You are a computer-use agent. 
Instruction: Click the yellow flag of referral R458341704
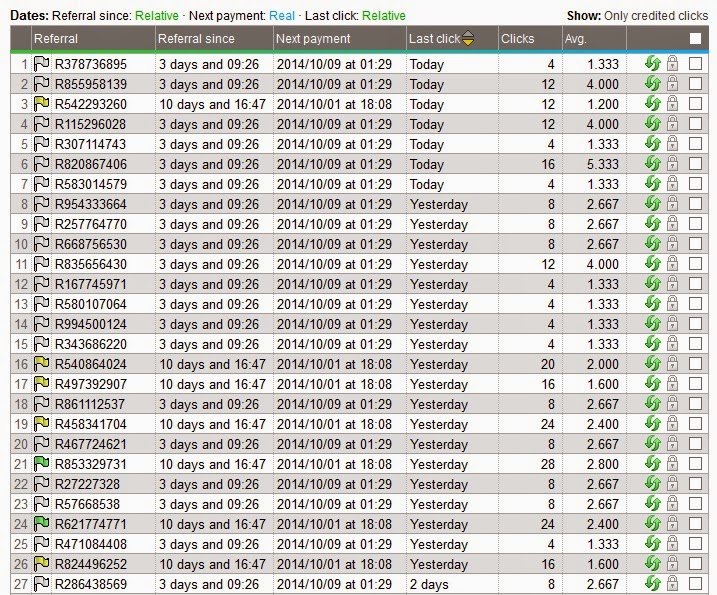41,424
